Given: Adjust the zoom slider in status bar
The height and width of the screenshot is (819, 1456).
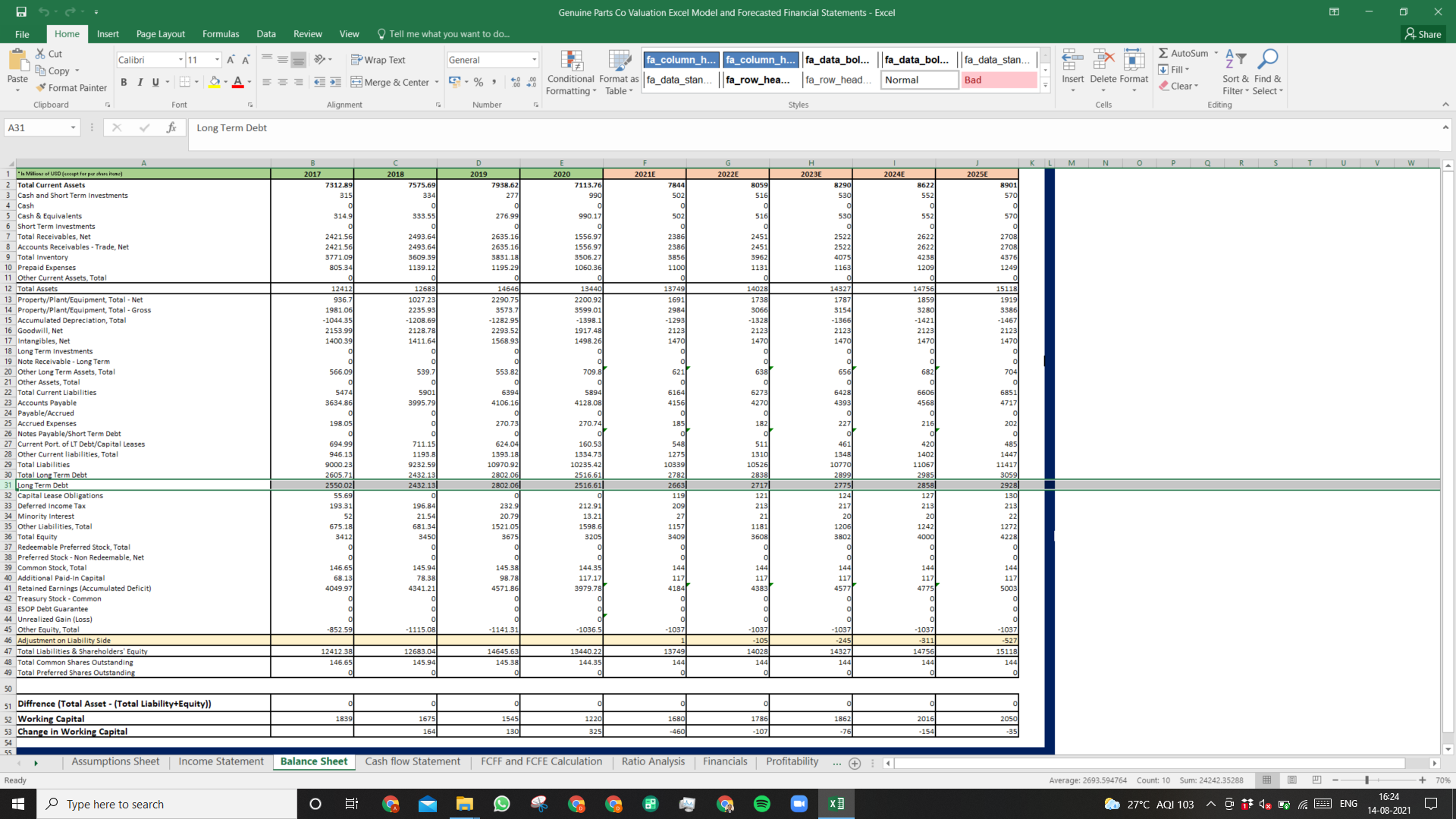Looking at the screenshot, I should (1367, 780).
